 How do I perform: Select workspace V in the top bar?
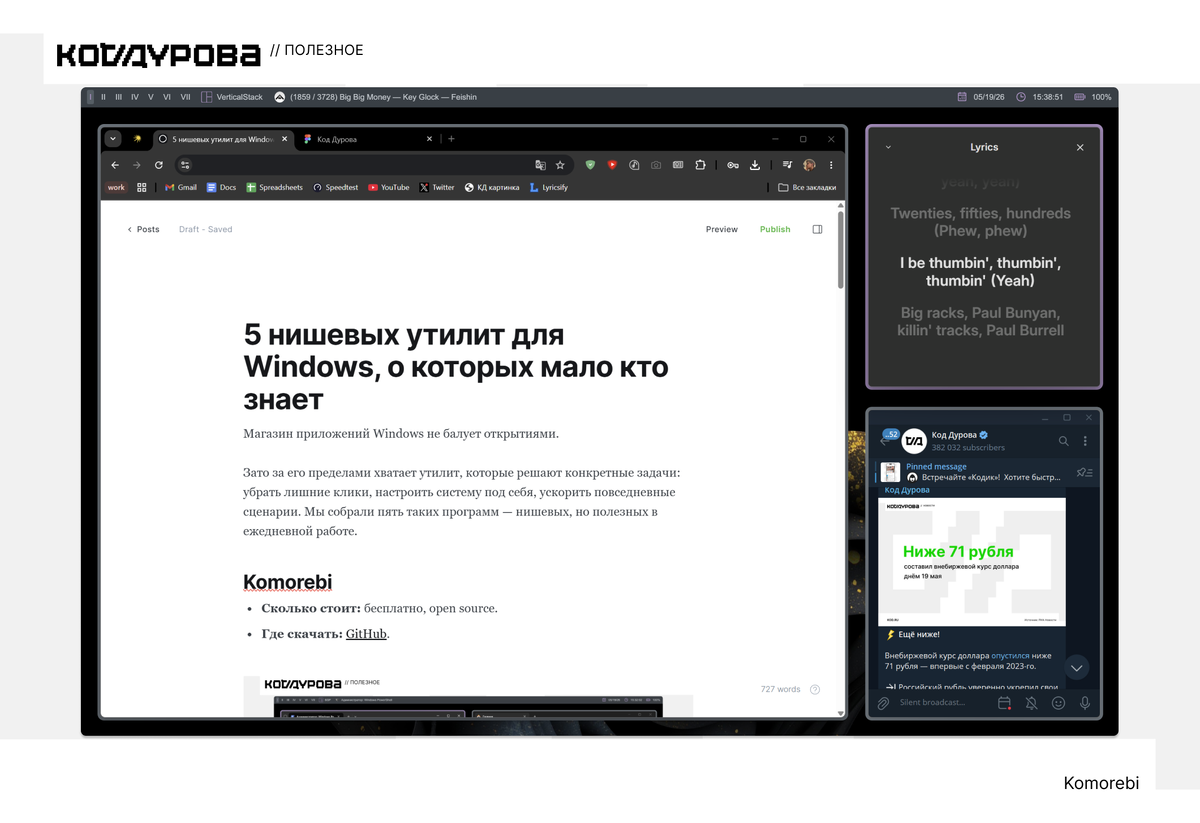coord(151,97)
